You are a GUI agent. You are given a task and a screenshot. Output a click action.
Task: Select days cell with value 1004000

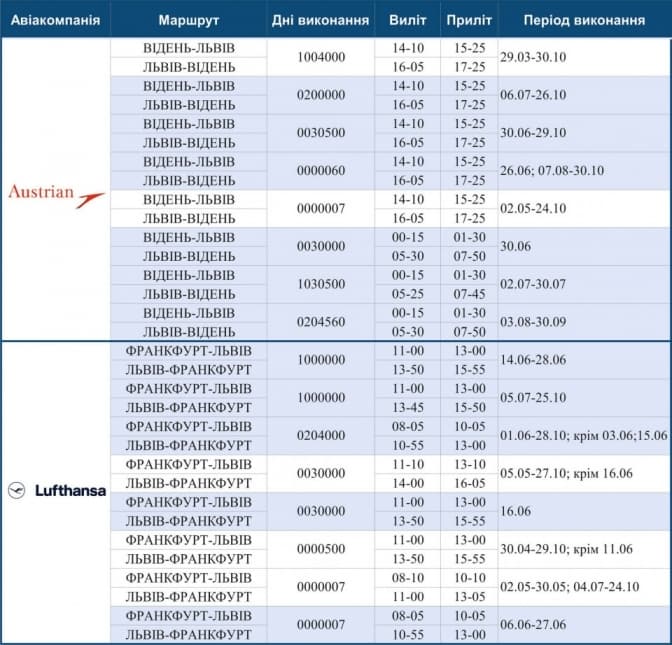point(321,57)
